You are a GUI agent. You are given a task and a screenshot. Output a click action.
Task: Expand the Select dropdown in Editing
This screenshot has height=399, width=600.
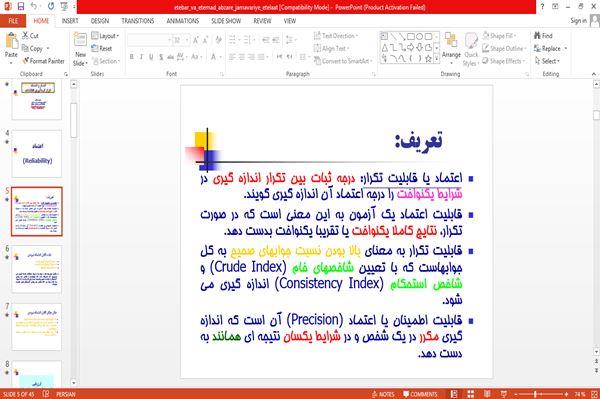pyautogui.click(x=547, y=61)
